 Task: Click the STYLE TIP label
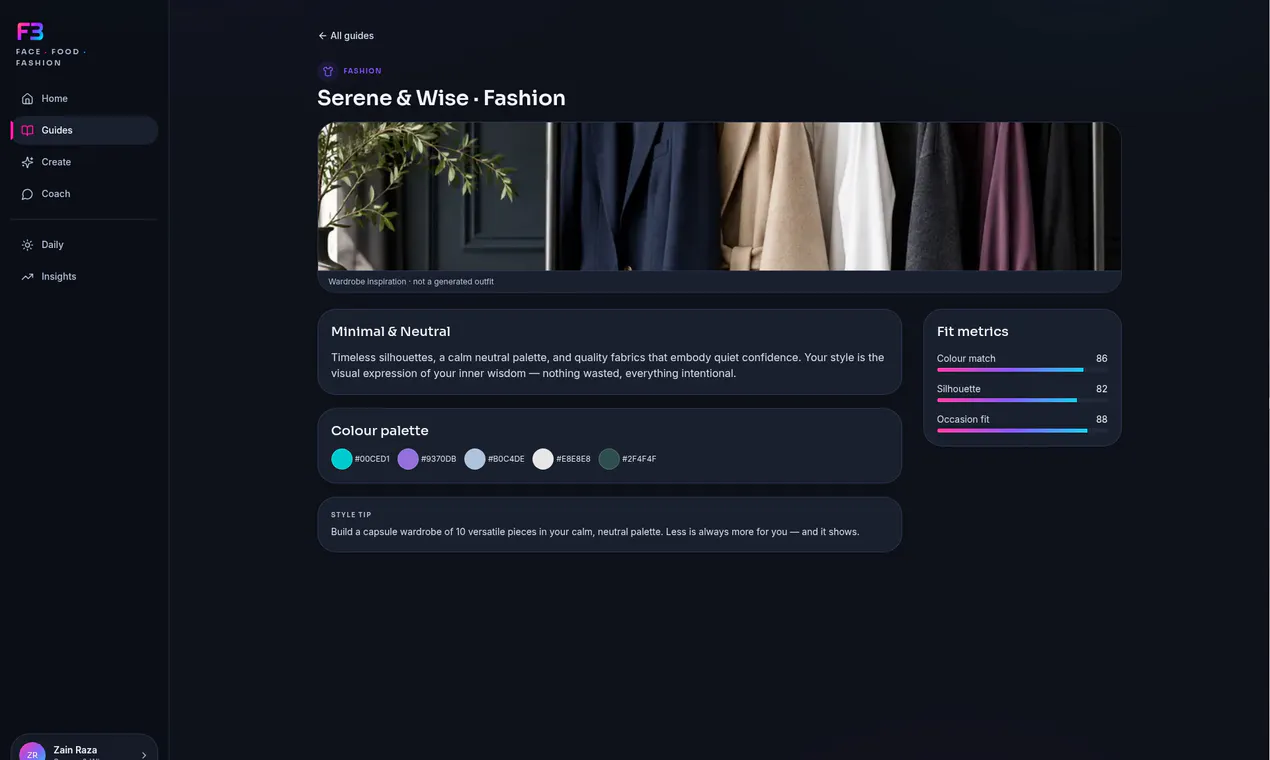(x=351, y=515)
